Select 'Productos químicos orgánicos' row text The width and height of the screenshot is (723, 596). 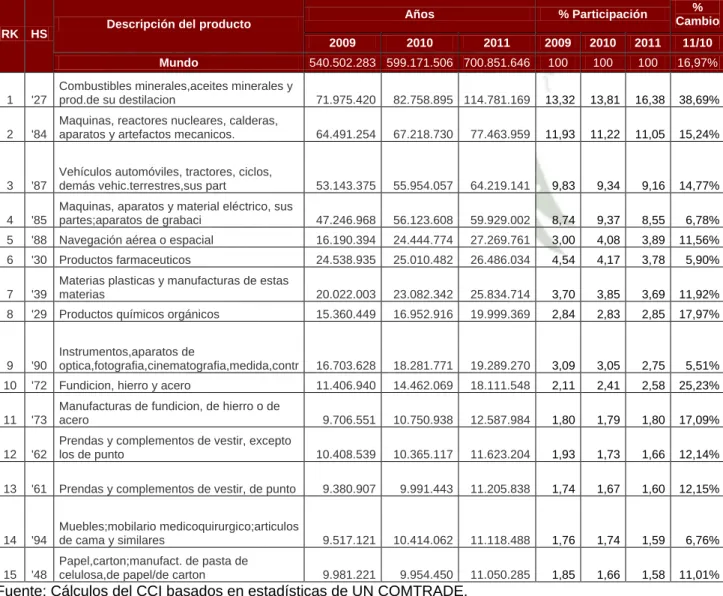(x=139, y=314)
